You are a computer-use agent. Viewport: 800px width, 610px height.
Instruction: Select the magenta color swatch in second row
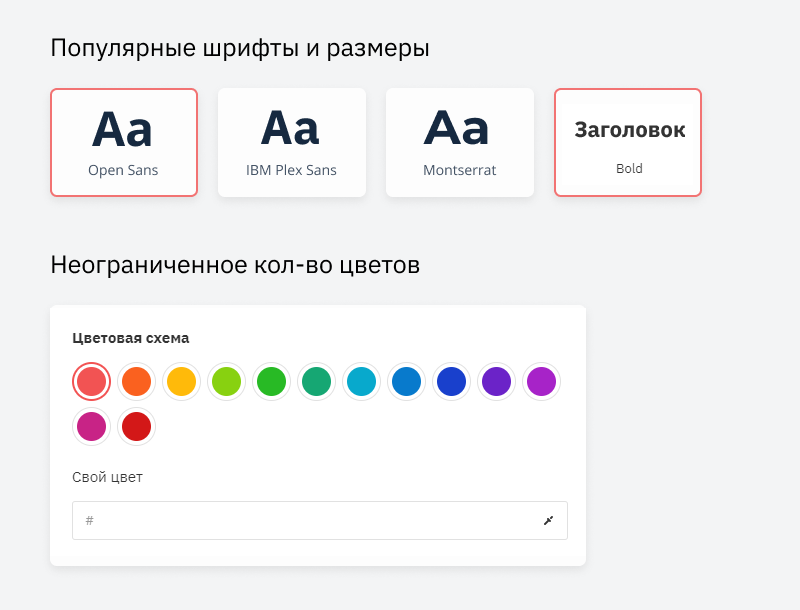(91, 426)
